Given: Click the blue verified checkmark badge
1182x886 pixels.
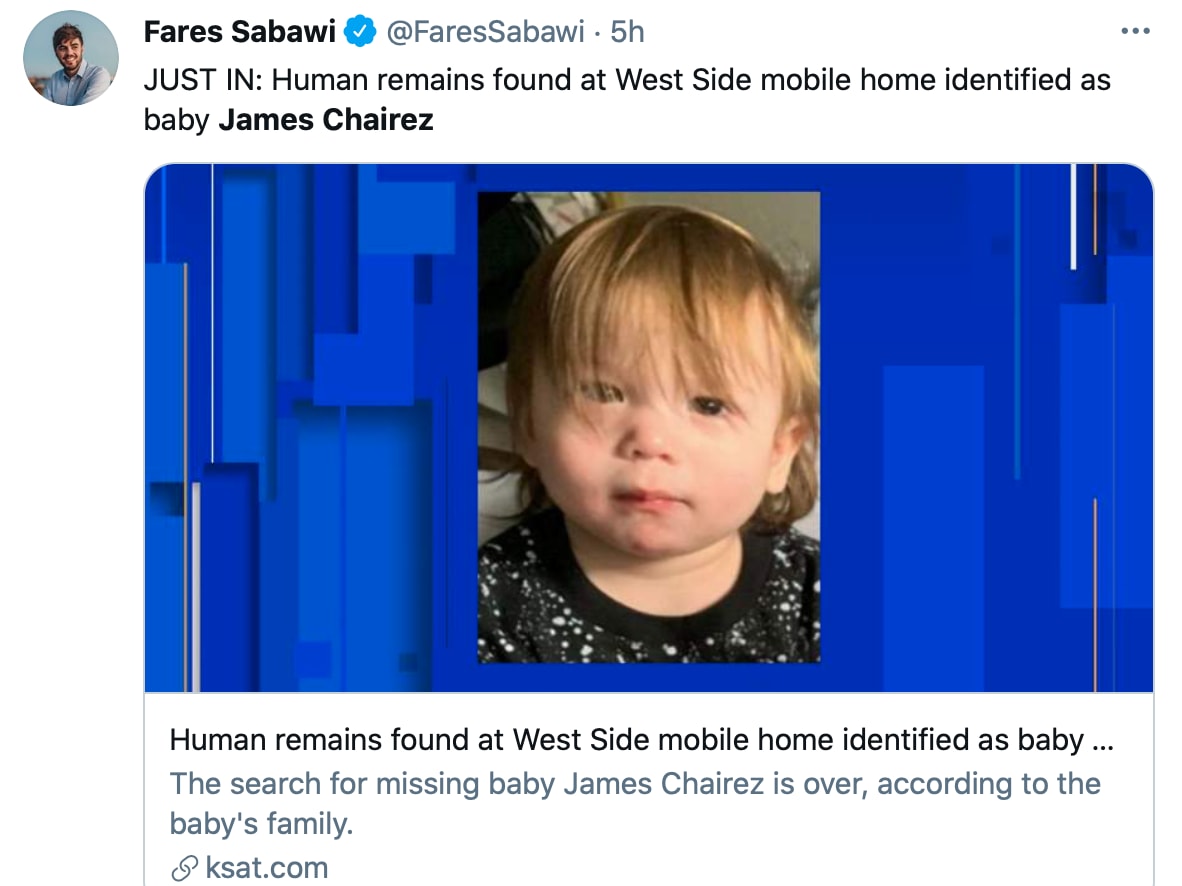Looking at the screenshot, I should tap(360, 32).
